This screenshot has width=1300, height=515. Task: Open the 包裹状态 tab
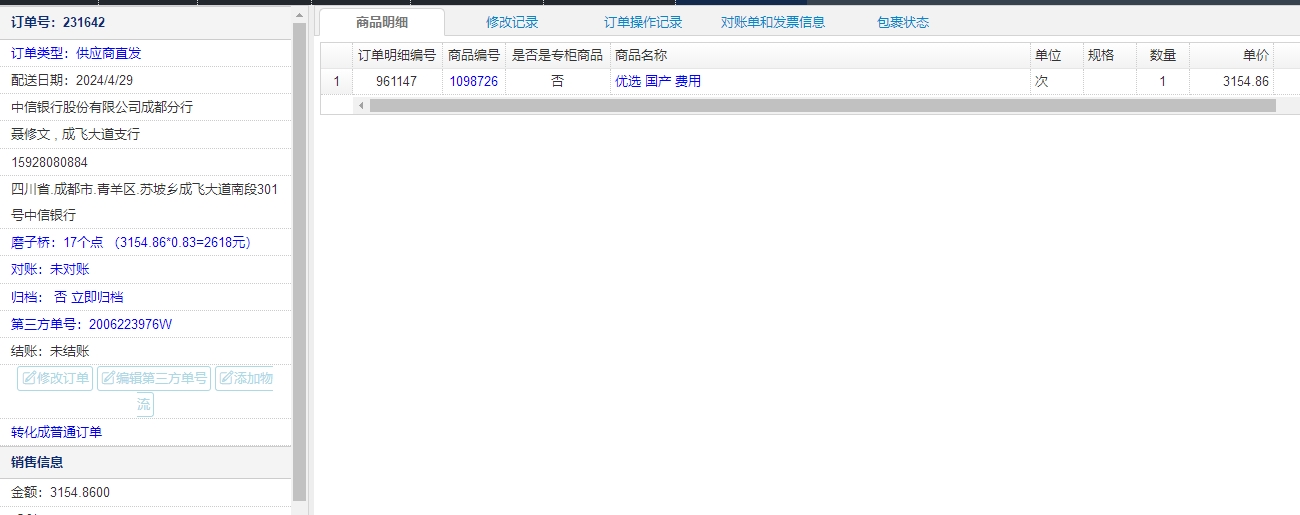tap(903, 22)
